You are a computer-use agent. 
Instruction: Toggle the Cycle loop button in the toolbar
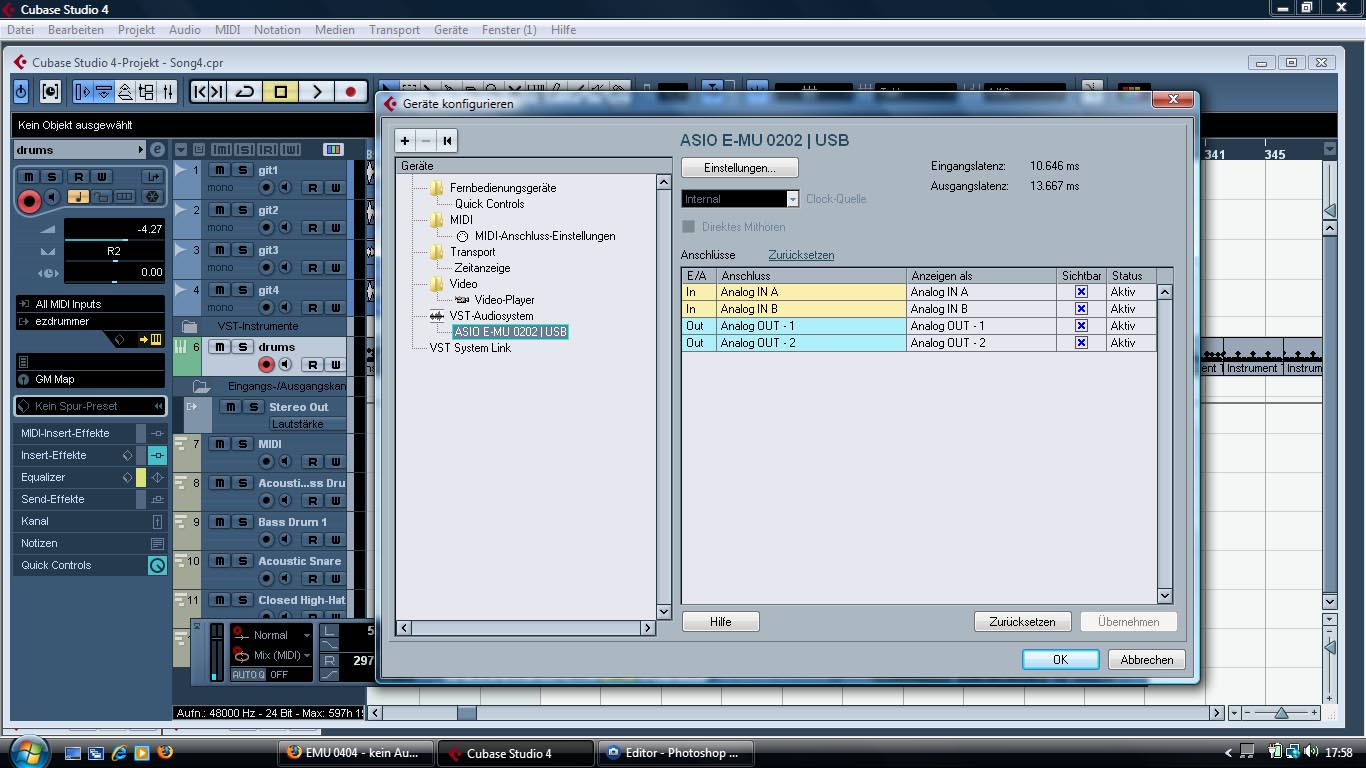pyautogui.click(x=245, y=92)
